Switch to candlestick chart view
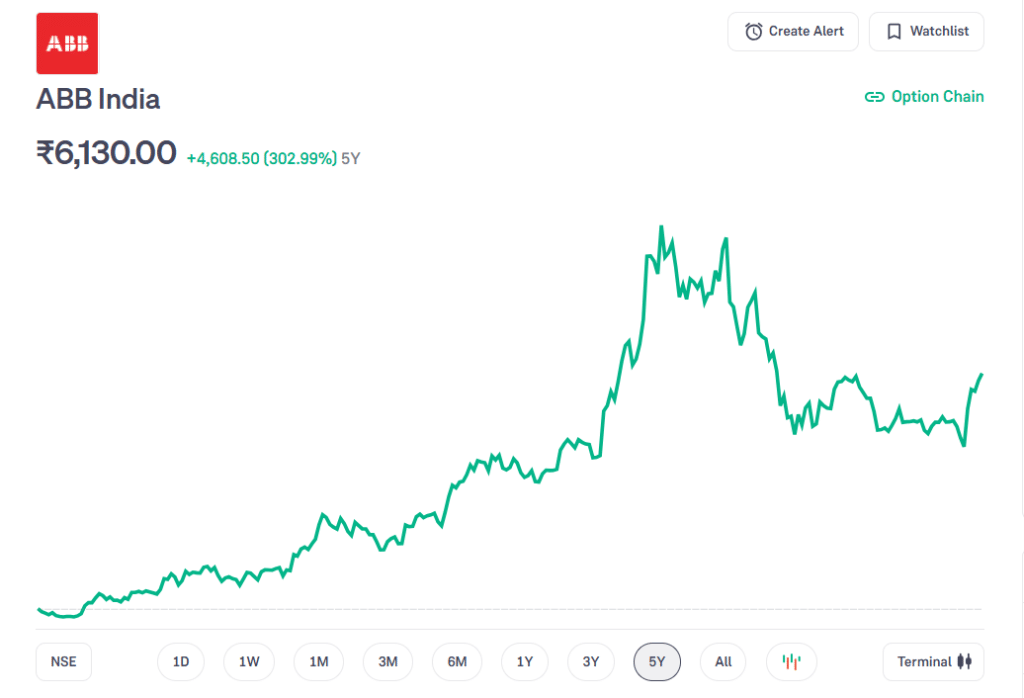The image size is (1024, 698). [x=791, y=661]
